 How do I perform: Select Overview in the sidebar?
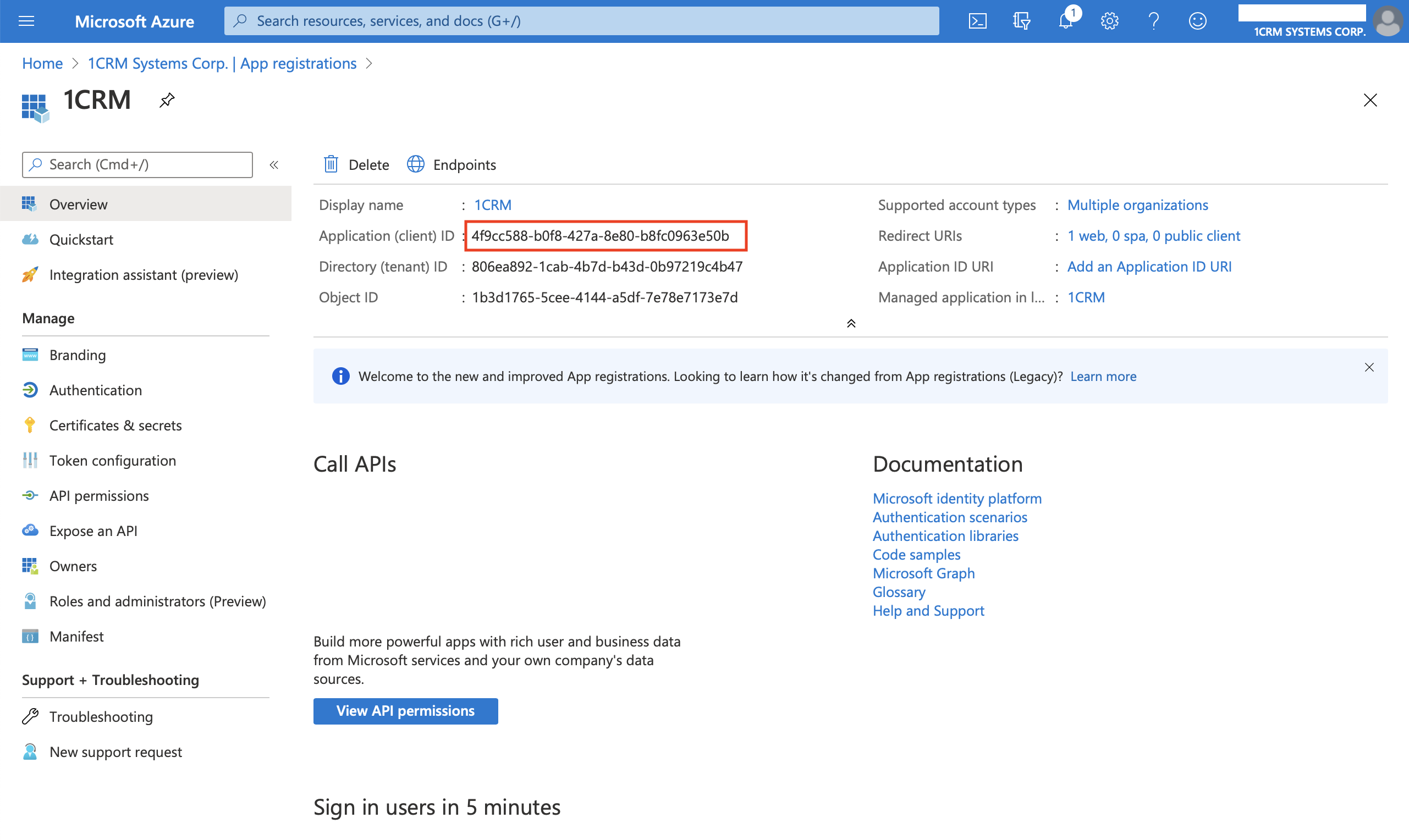(x=146, y=204)
